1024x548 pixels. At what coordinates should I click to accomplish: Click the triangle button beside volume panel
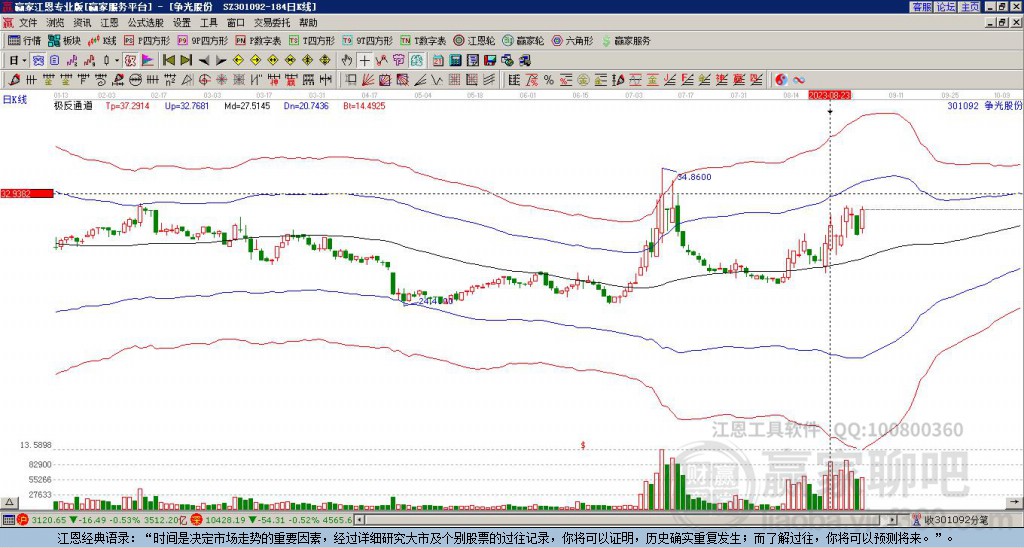click(x=8, y=503)
